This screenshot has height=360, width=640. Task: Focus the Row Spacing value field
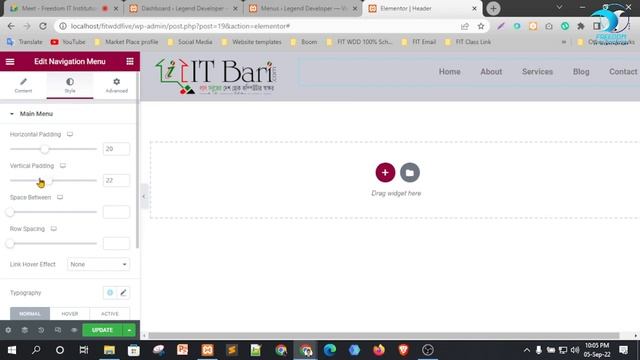pyautogui.click(x=116, y=243)
